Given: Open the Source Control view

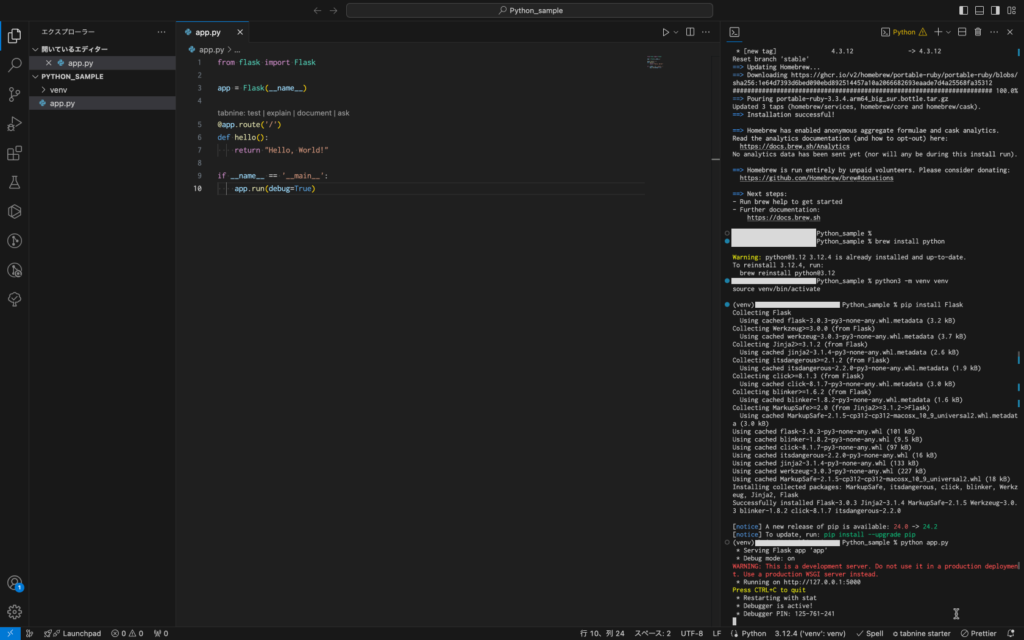Looking at the screenshot, I should coord(15,94).
